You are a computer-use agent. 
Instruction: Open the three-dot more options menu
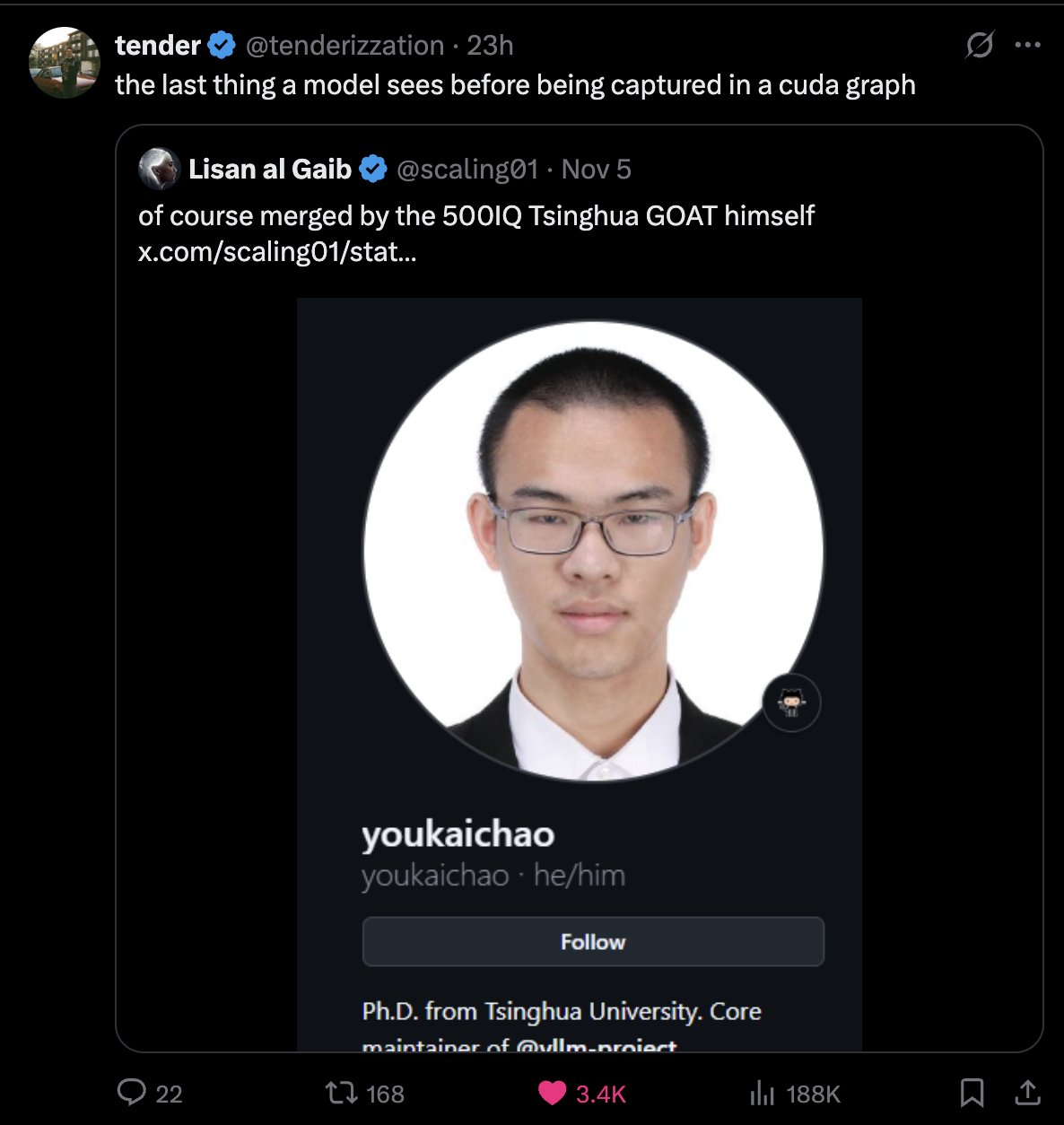[1027, 45]
